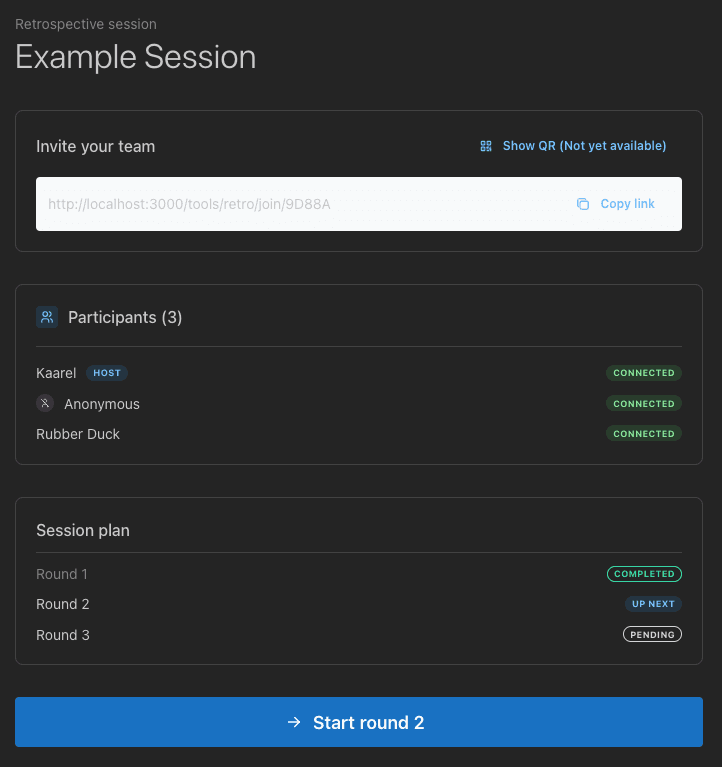Click the Anonymous participant name
Viewport: 722px width, 767px height.
pos(102,404)
